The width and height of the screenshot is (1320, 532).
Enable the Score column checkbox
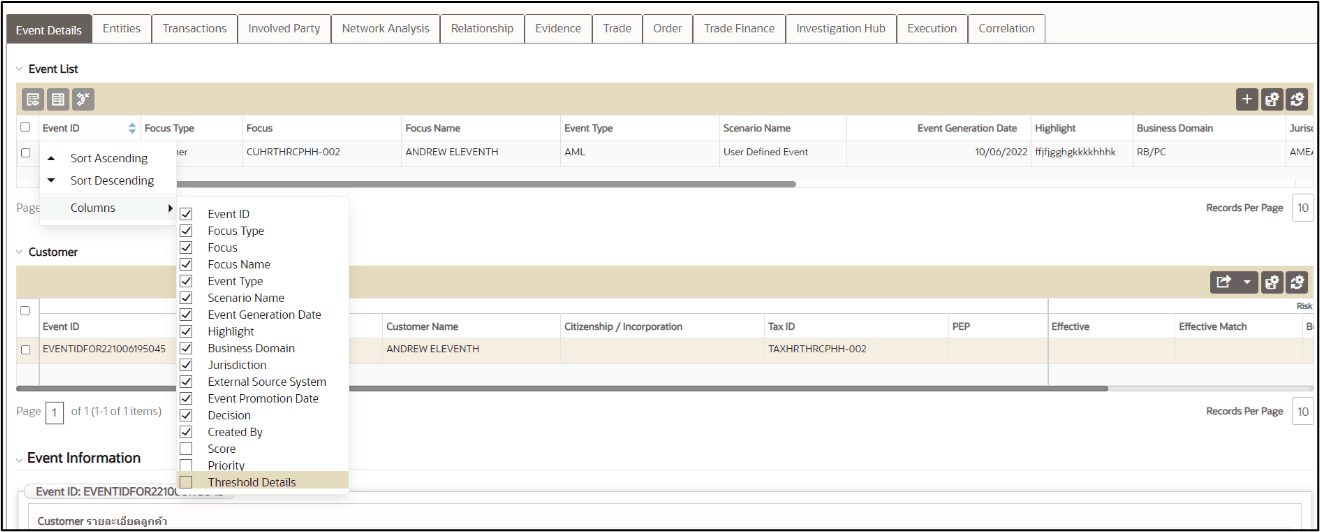tap(186, 449)
